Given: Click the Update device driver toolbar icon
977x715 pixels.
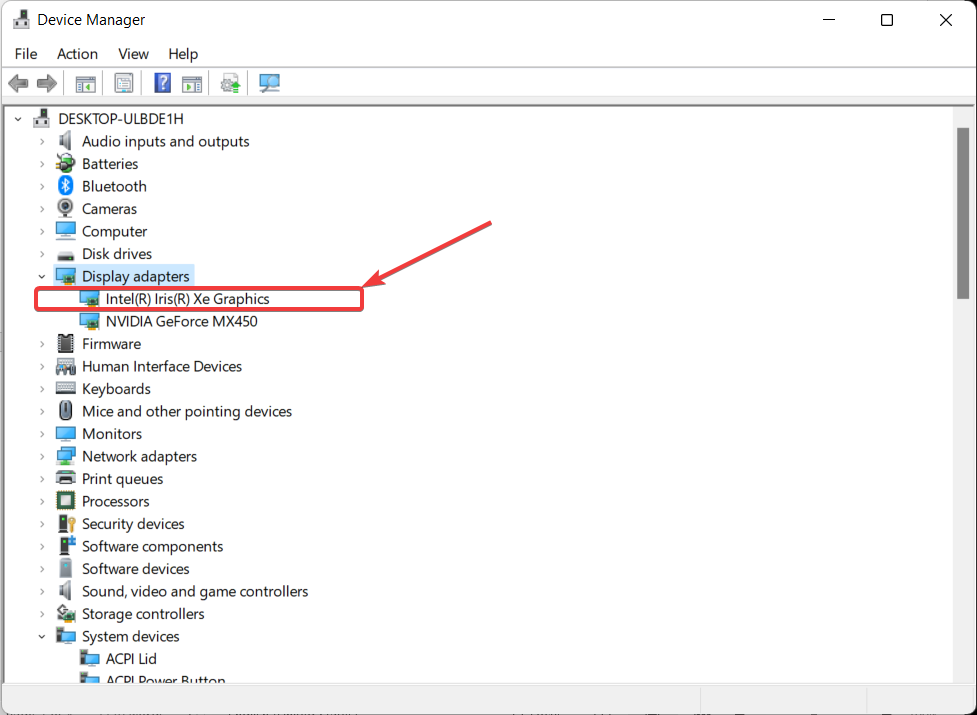Looking at the screenshot, I should (x=230, y=83).
